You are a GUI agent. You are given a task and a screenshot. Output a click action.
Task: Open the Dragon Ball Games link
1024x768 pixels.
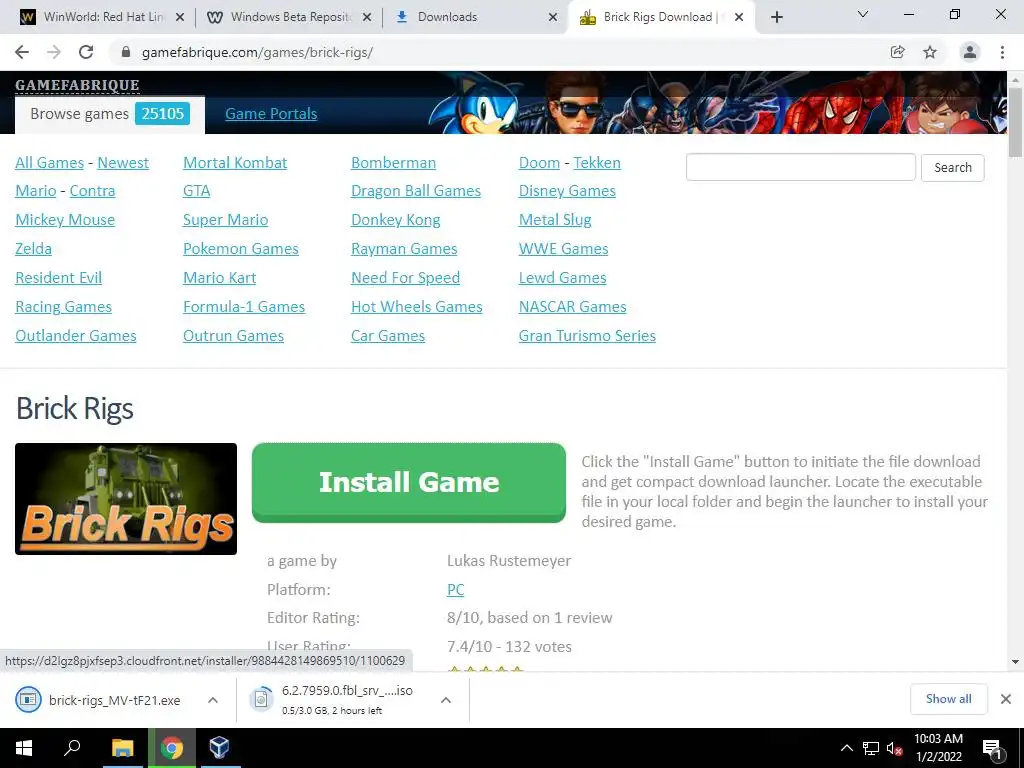click(416, 191)
